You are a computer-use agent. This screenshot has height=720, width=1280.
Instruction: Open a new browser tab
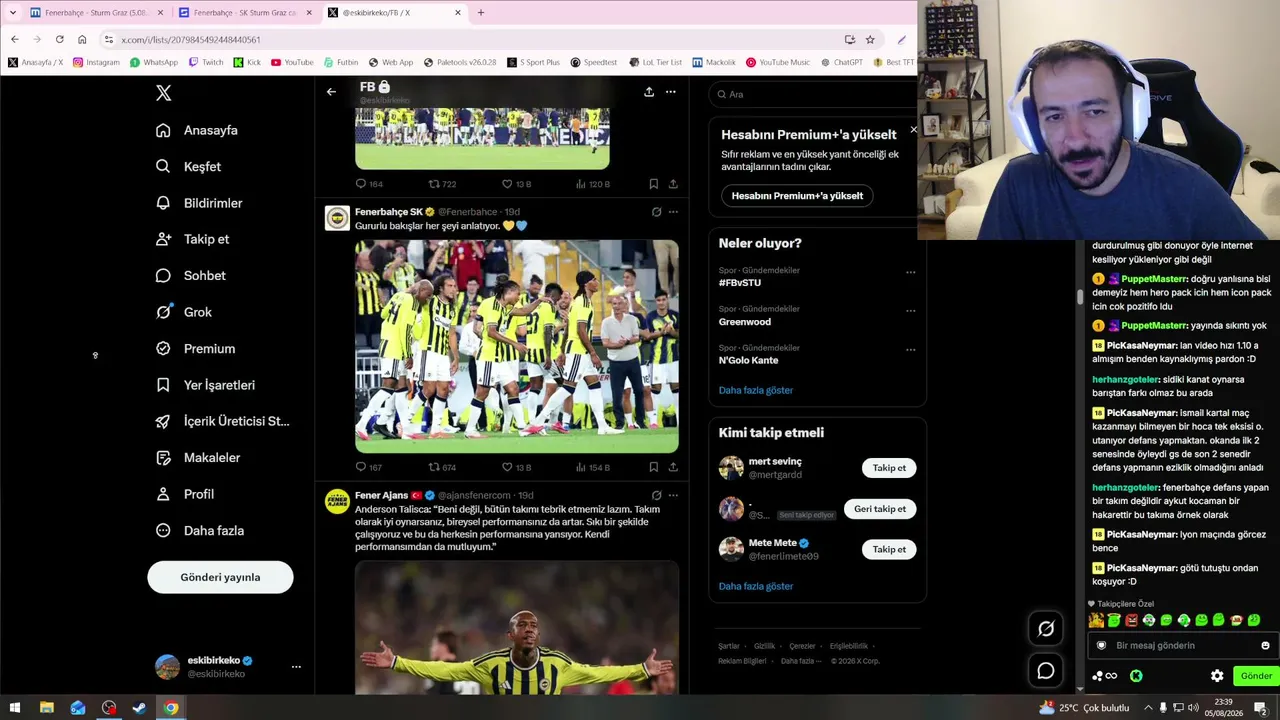[x=481, y=13]
